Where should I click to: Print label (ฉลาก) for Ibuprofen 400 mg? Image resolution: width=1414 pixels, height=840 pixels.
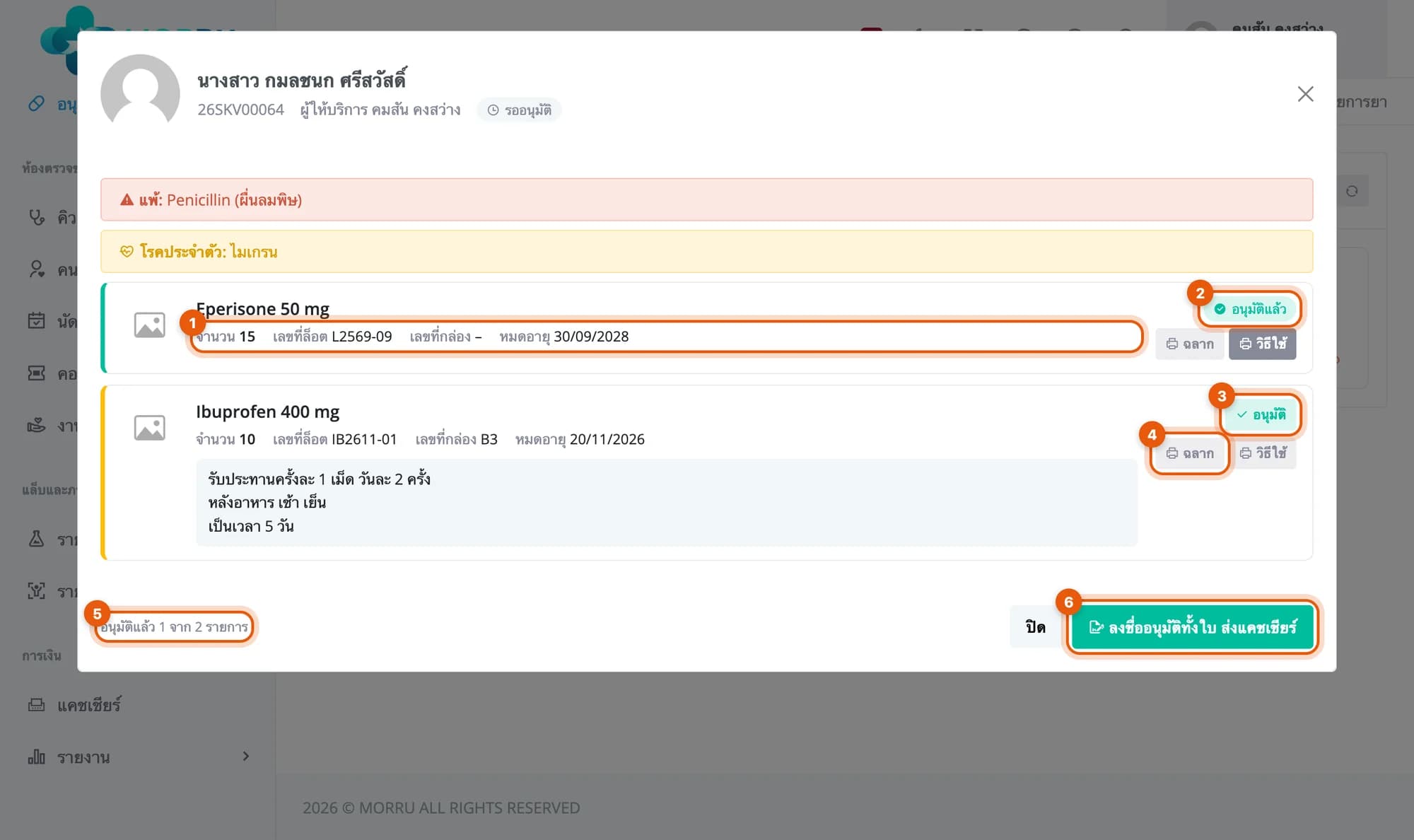click(1189, 453)
